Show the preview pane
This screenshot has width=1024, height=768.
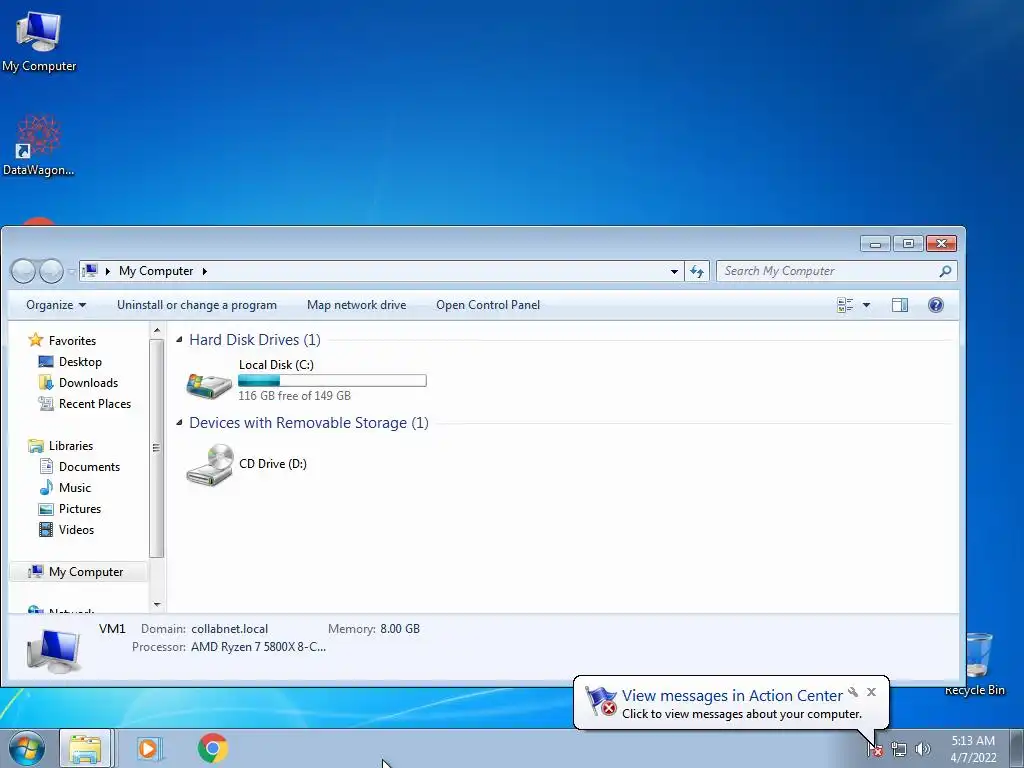pos(899,305)
